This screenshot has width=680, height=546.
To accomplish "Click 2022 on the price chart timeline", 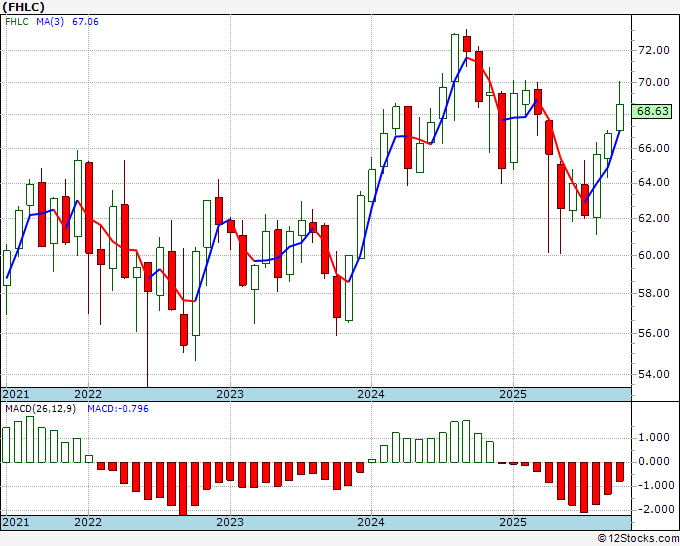I will [88, 394].
